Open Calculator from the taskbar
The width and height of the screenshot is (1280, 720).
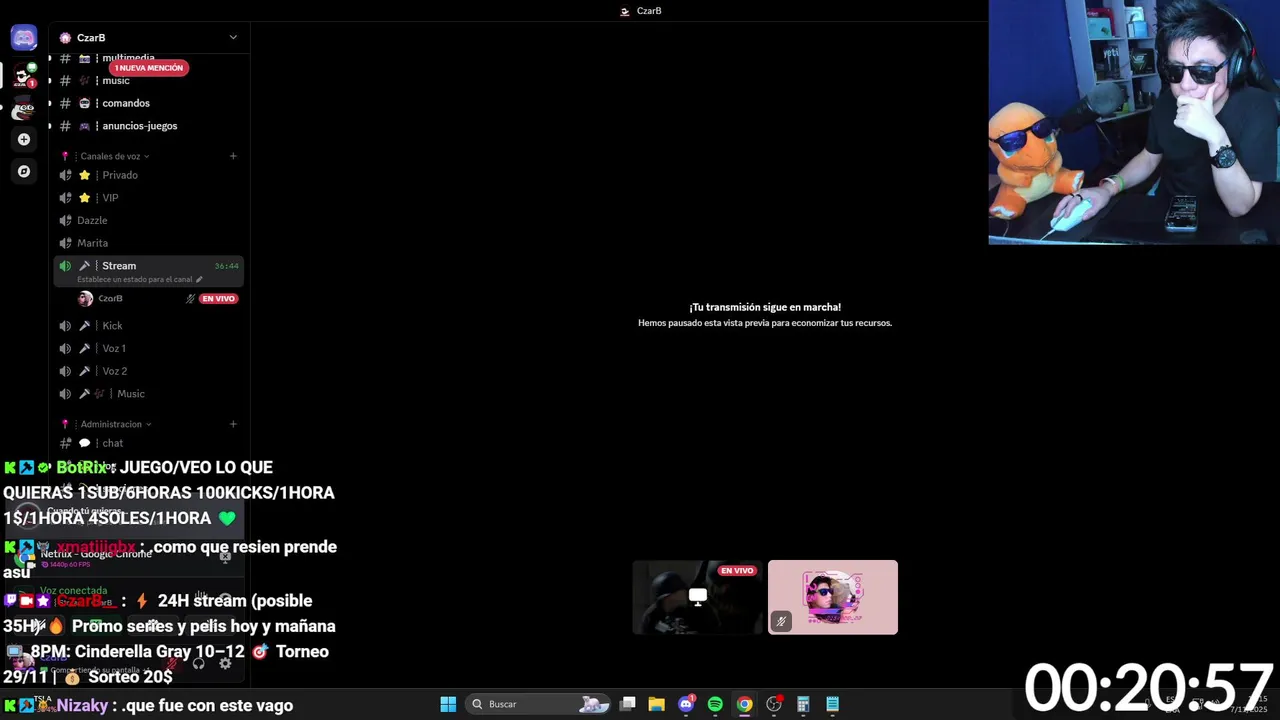coord(803,704)
